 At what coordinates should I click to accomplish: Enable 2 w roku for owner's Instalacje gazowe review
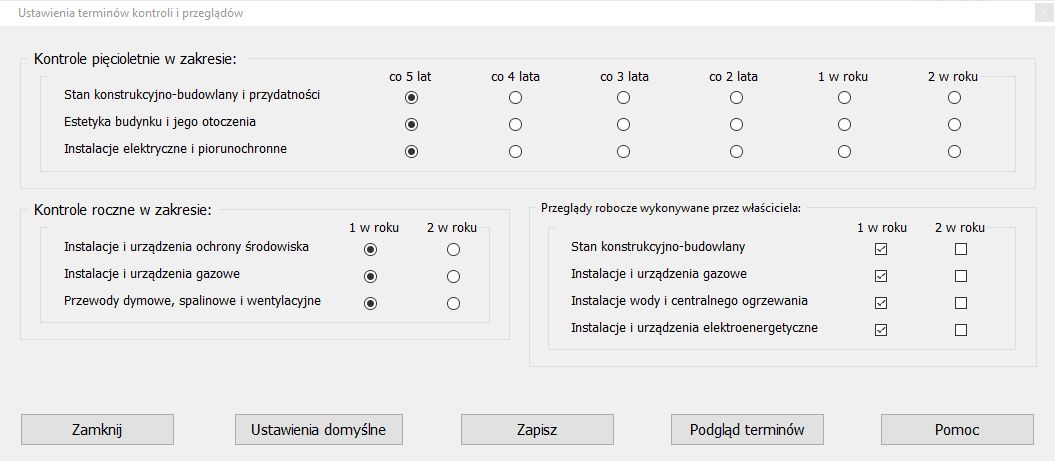pos(961,276)
